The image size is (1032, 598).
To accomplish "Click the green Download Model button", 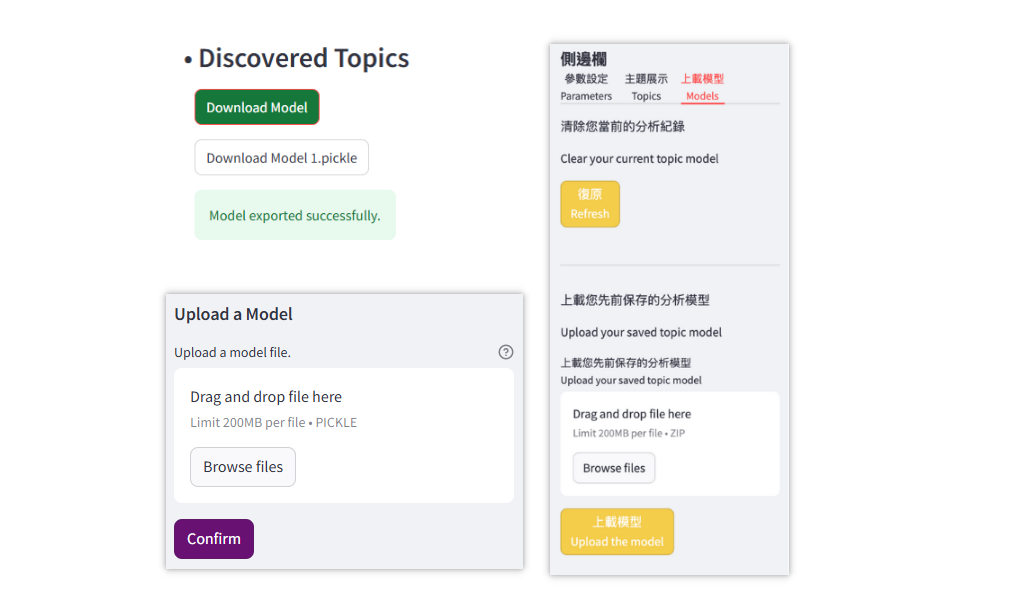I will [257, 107].
